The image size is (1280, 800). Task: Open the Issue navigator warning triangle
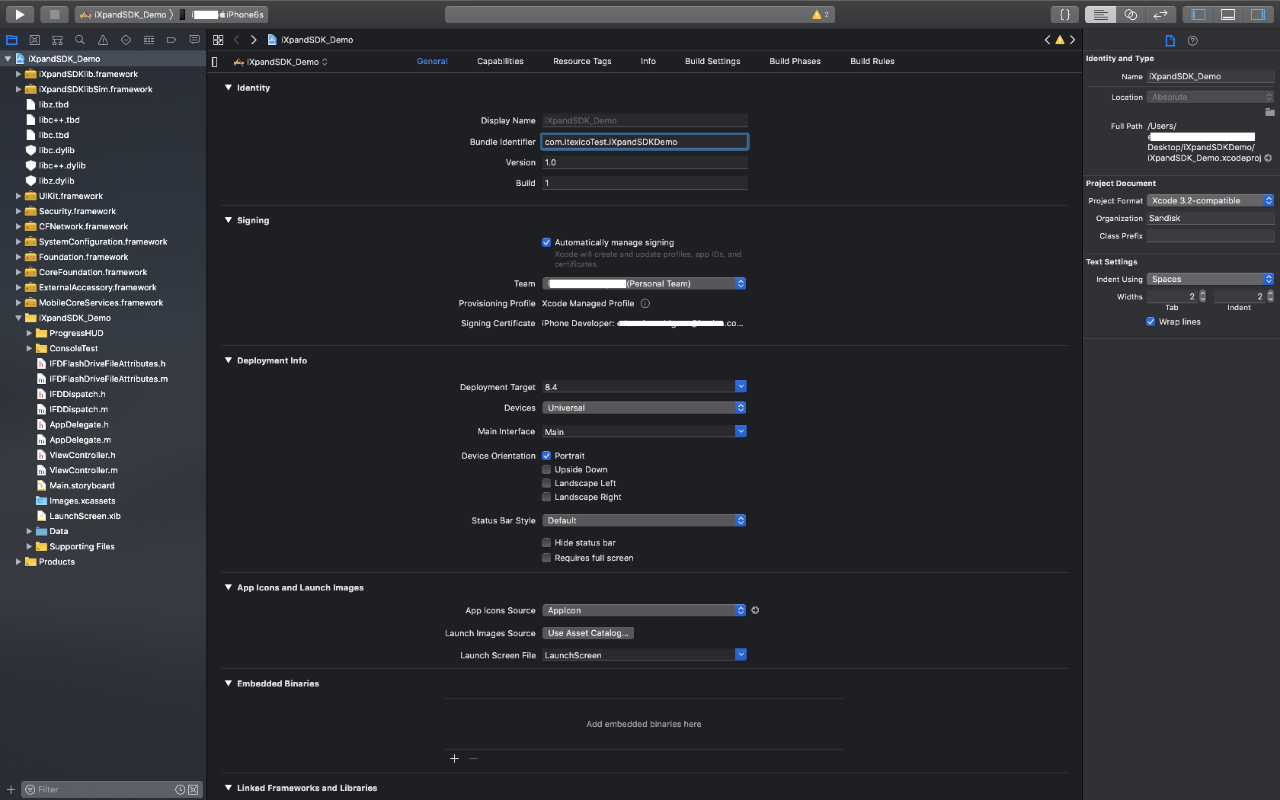(x=103, y=40)
